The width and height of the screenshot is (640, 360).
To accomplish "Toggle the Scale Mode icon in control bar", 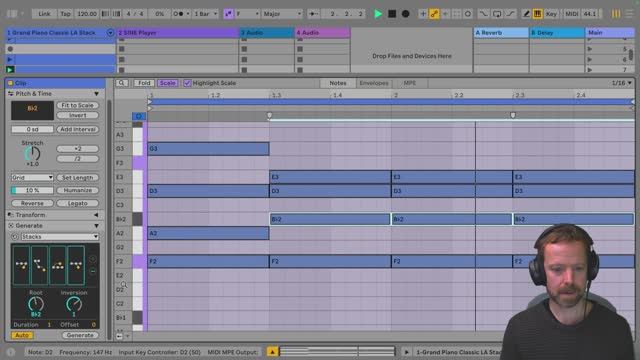I will tap(228, 14).
